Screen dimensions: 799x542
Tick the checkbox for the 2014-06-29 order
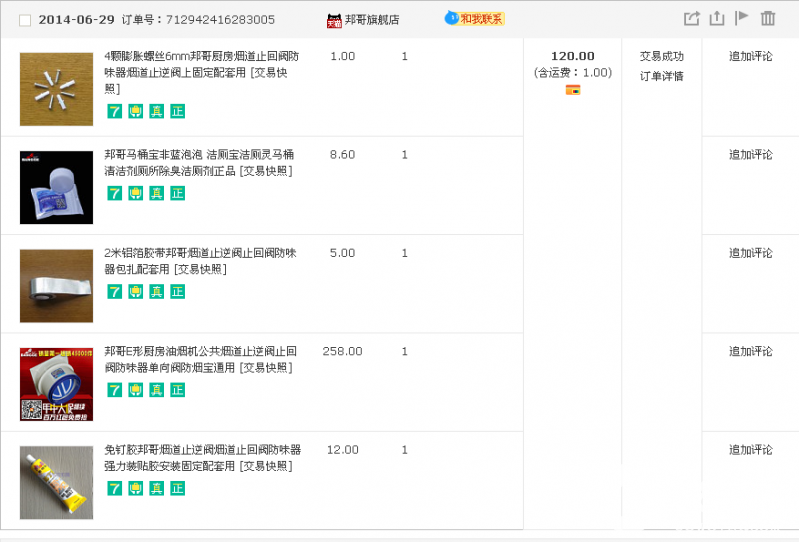click(x=25, y=20)
